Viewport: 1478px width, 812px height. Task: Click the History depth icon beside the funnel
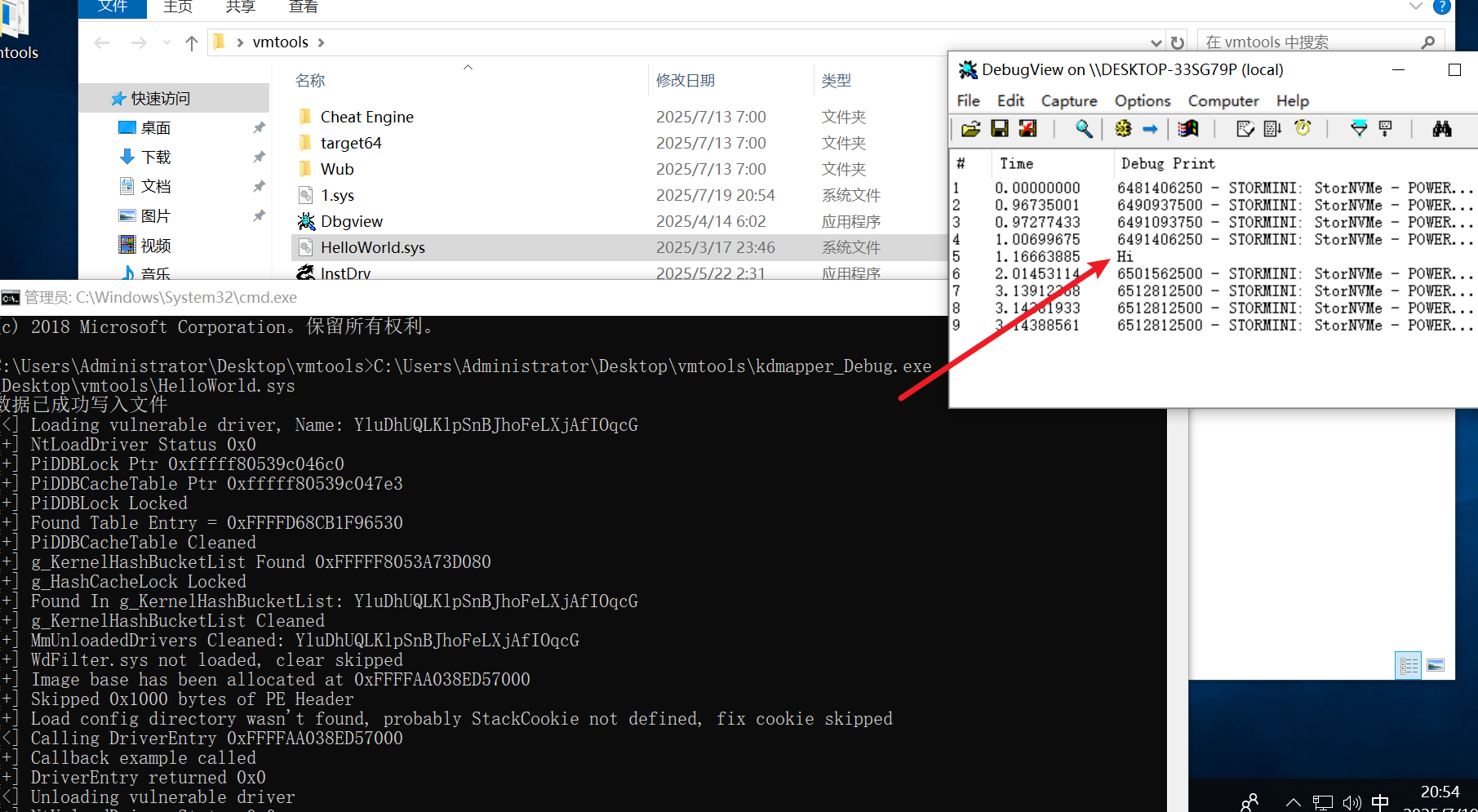pos(1386,129)
